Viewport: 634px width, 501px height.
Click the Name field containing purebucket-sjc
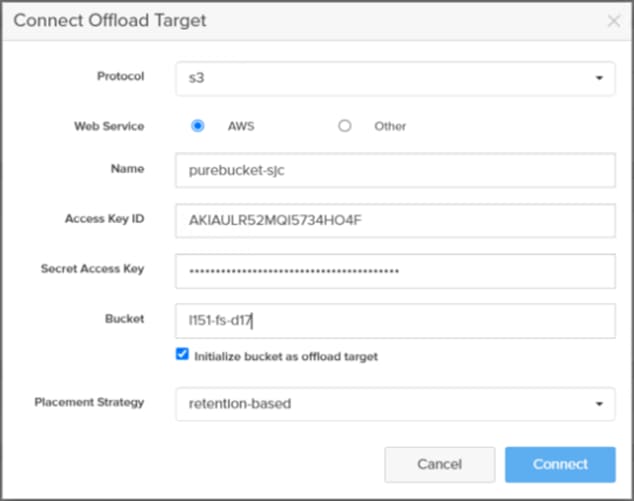point(395,170)
